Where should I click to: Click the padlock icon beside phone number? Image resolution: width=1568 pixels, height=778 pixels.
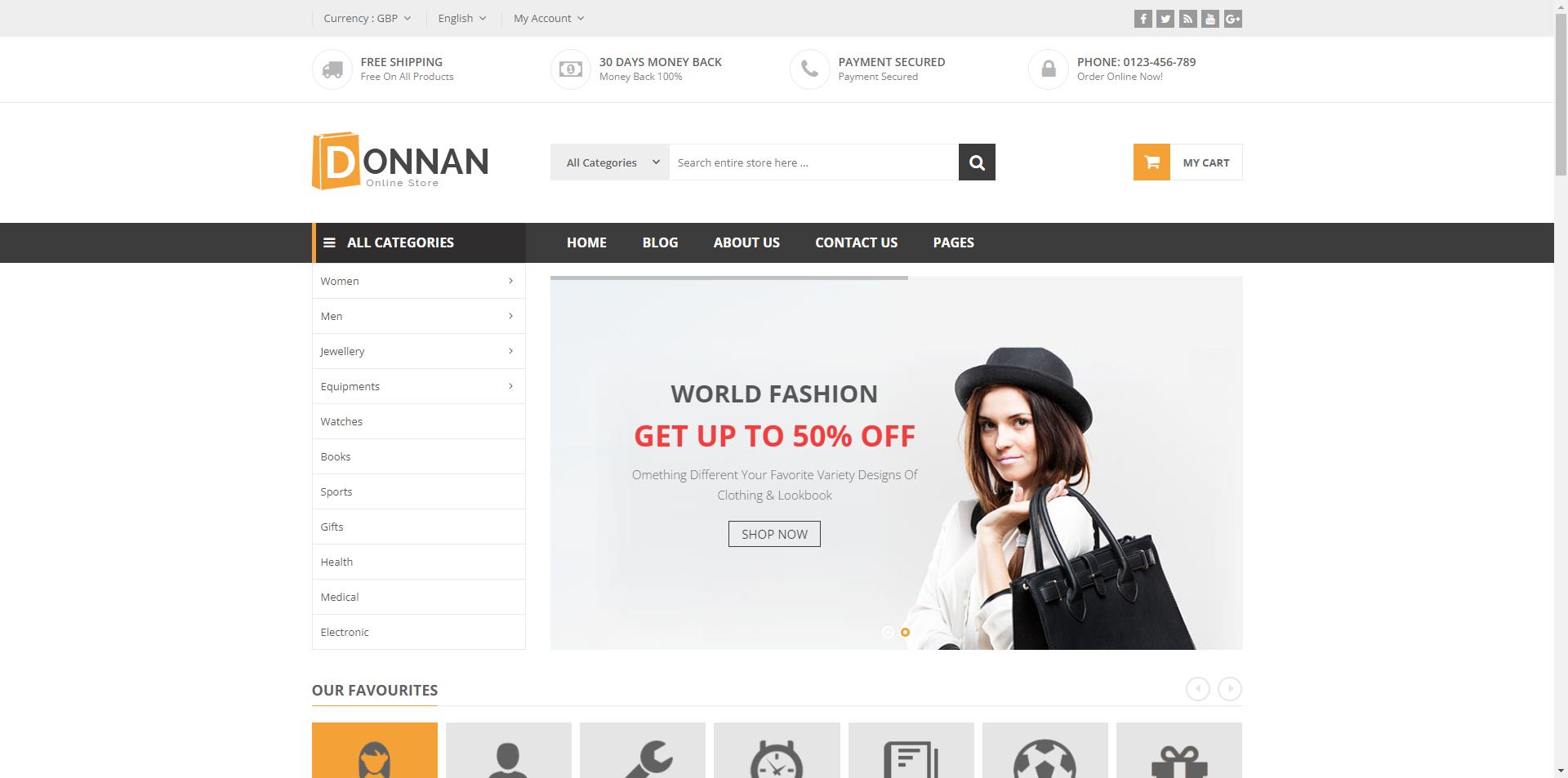click(1049, 69)
